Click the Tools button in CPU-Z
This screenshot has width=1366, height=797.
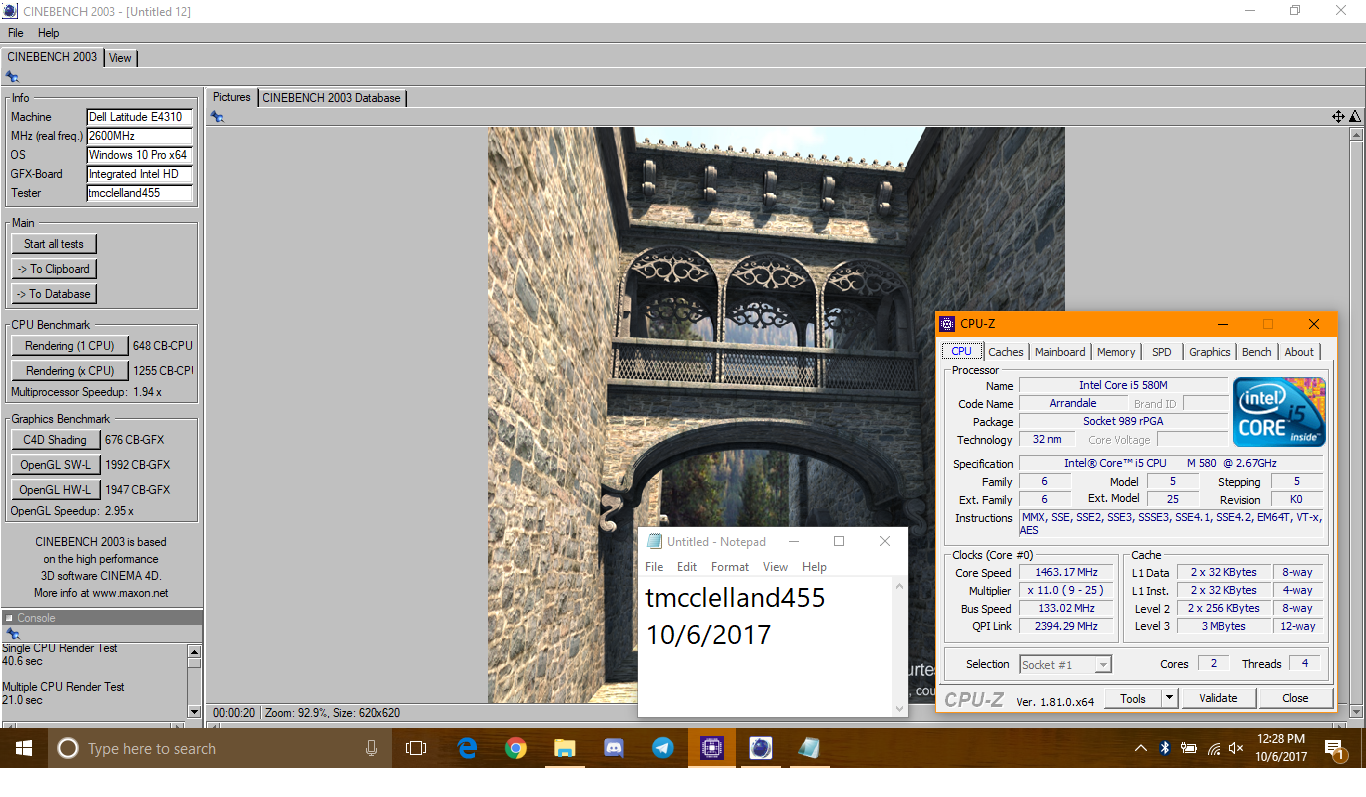[1133, 698]
